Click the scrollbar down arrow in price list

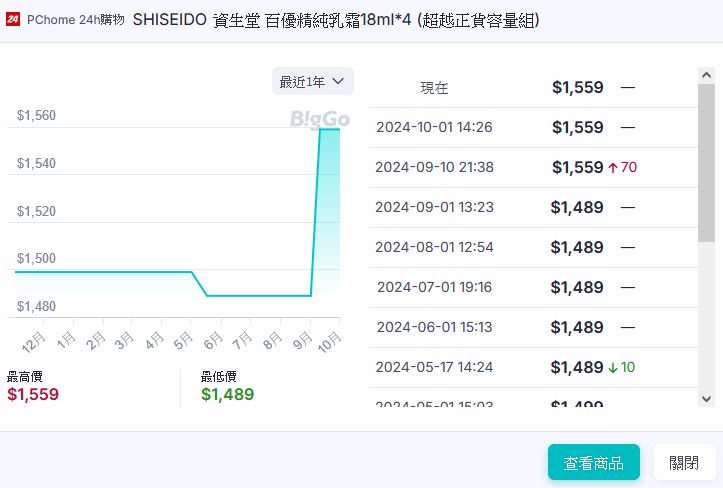[706, 400]
